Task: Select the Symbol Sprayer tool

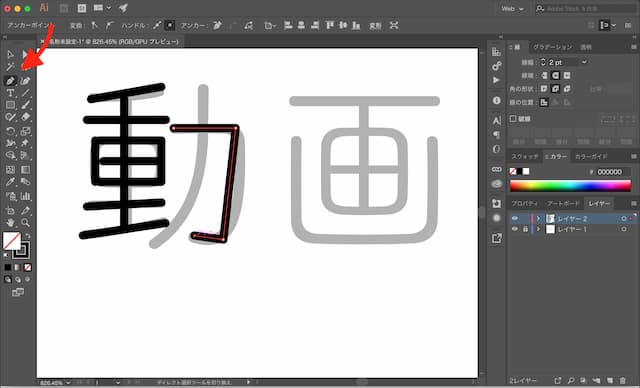Action: point(10,196)
